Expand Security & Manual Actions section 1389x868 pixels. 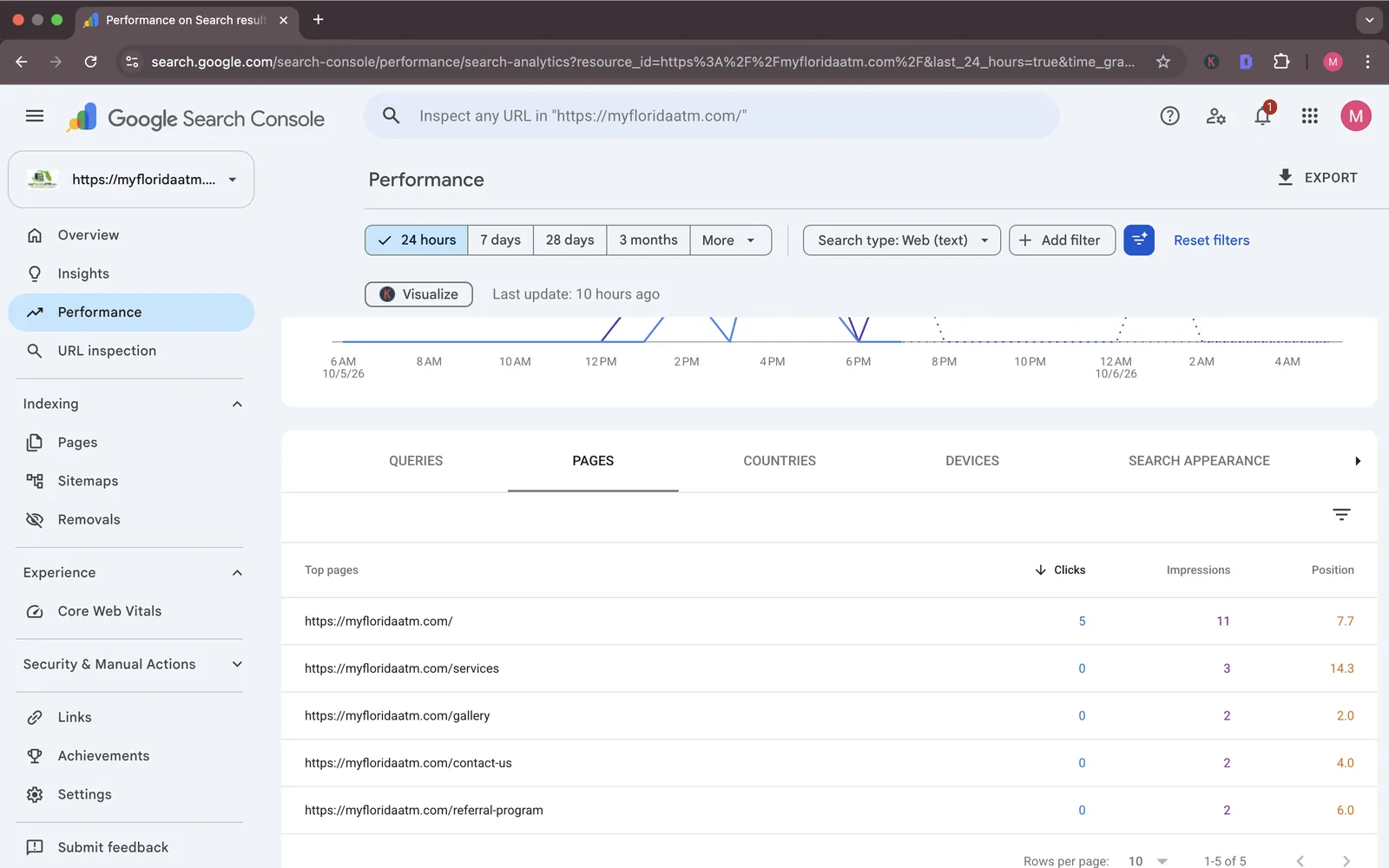pos(237,665)
